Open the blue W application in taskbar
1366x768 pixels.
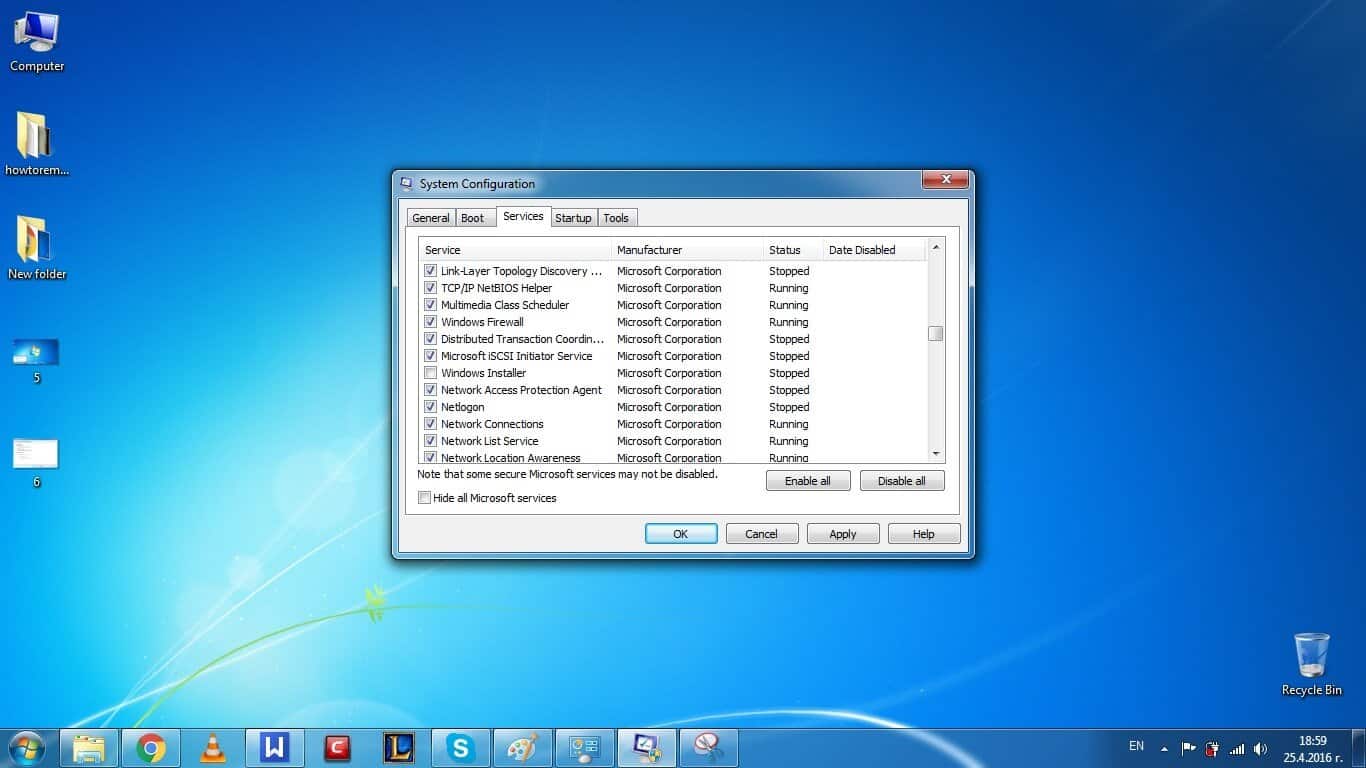pos(274,748)
